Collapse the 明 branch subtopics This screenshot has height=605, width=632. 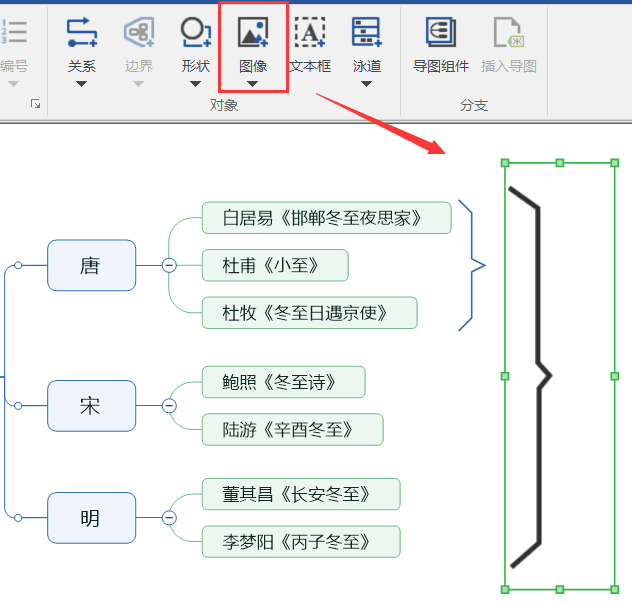point(169,518)
